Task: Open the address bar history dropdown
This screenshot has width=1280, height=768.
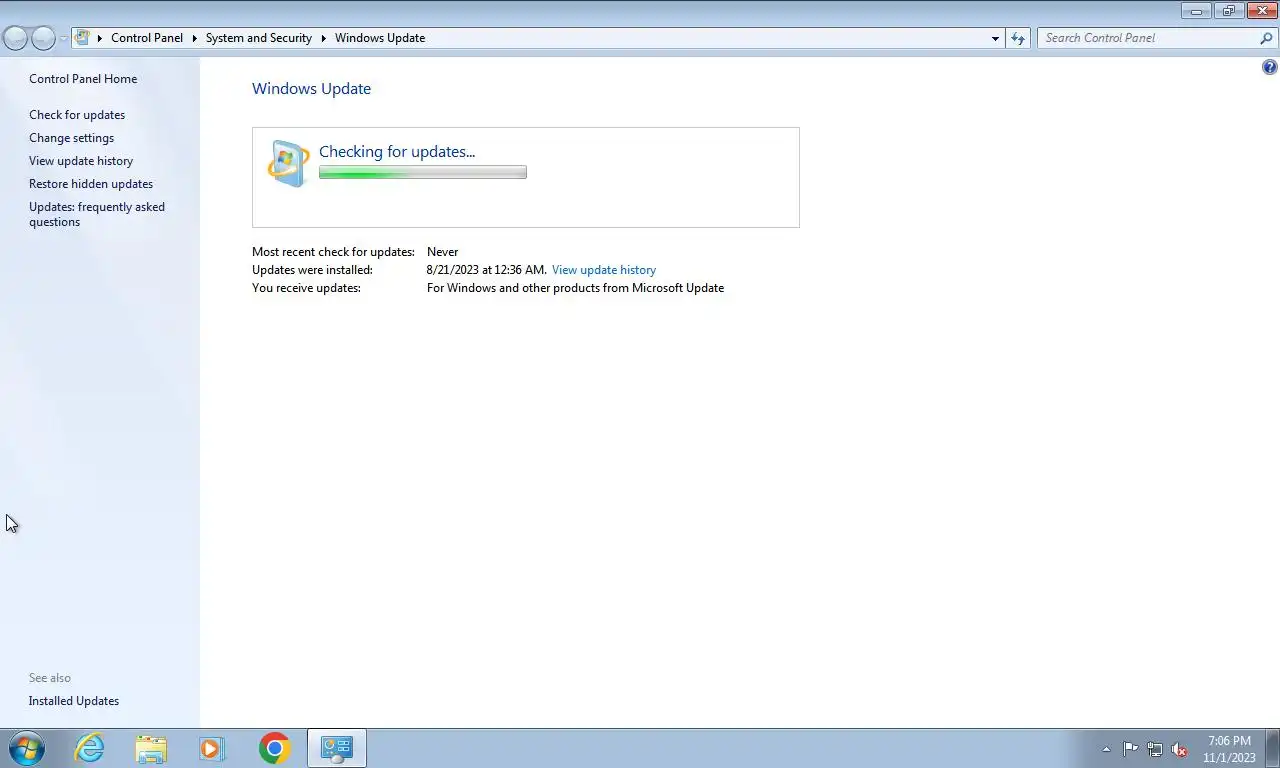Action: (995, 38)
